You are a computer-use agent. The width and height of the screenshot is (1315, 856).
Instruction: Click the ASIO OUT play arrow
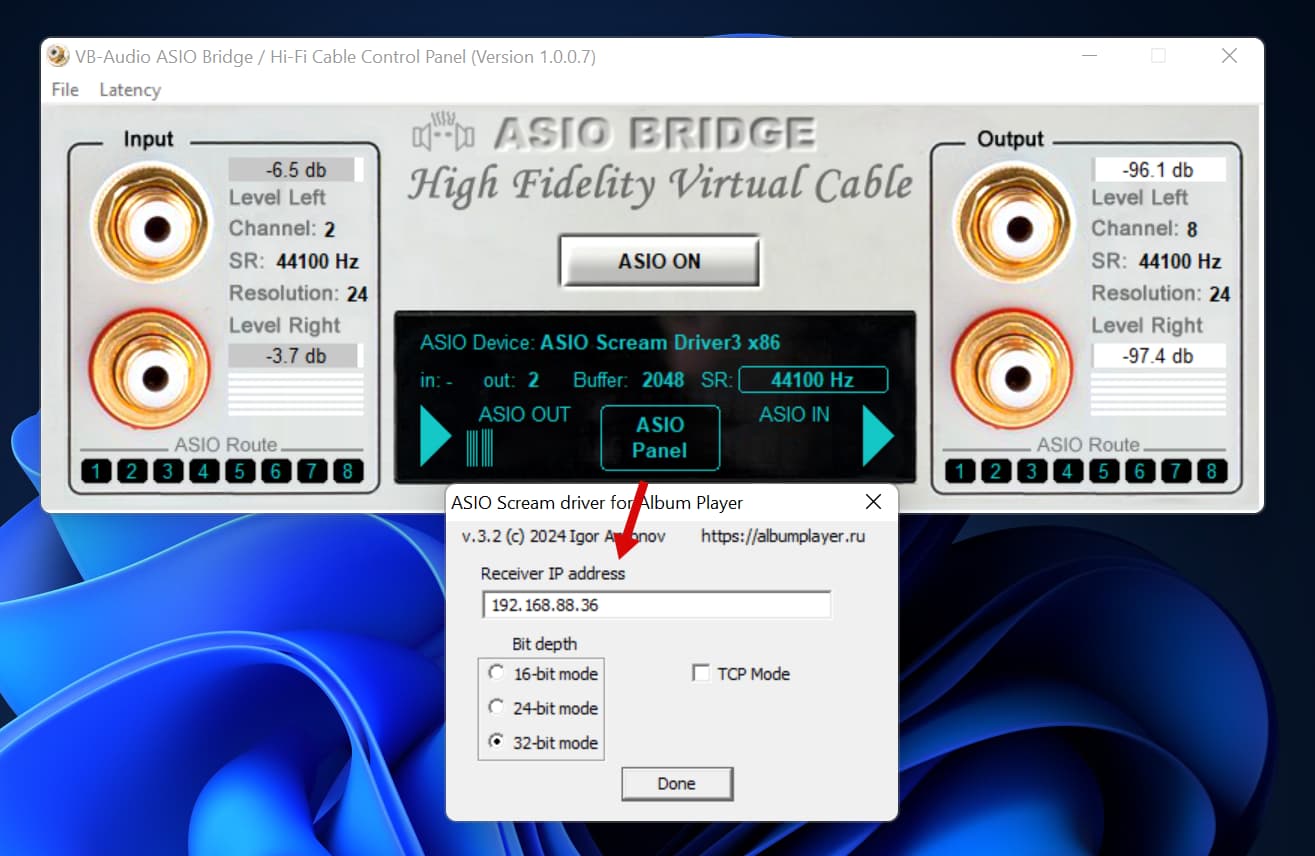coord(435,436)
